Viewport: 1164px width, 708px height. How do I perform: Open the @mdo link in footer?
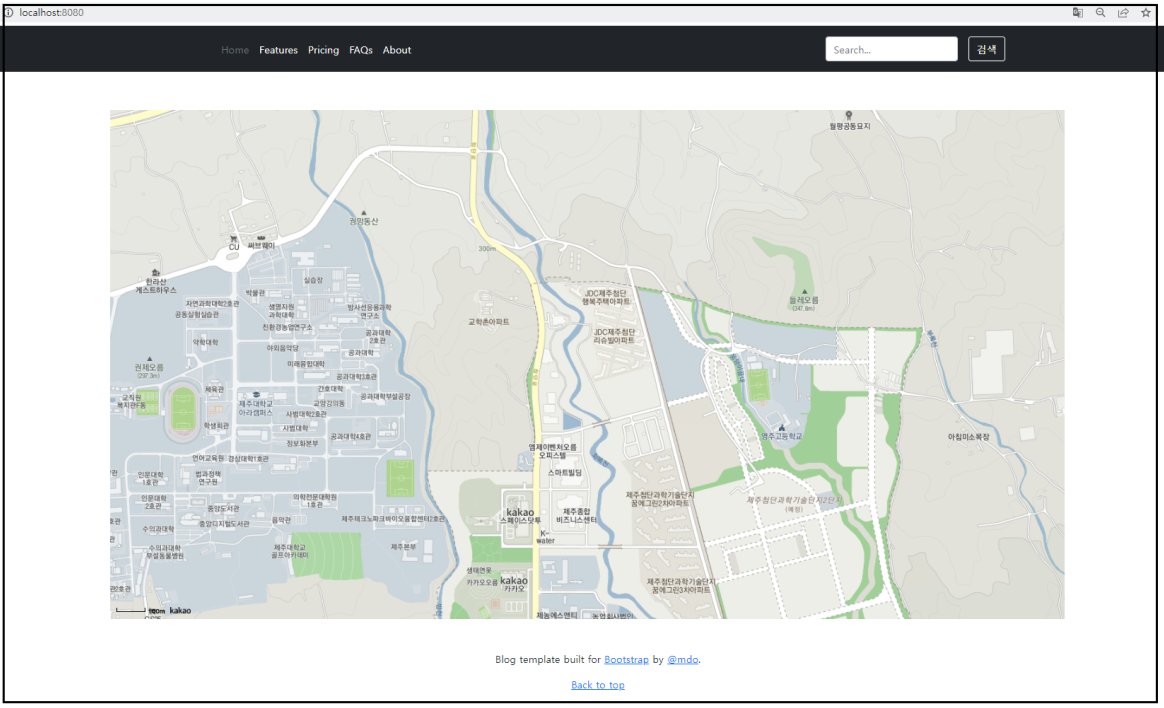(683, 659)
